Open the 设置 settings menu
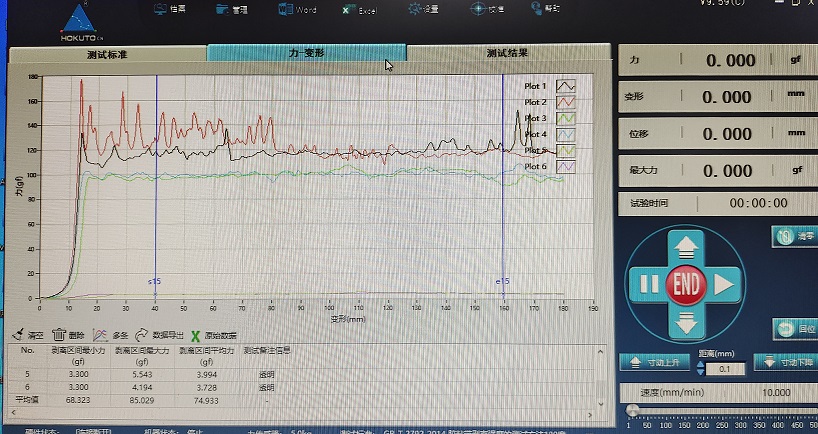Screen dimensions: 818x434 pyautogui.click(x=424, y=9)
